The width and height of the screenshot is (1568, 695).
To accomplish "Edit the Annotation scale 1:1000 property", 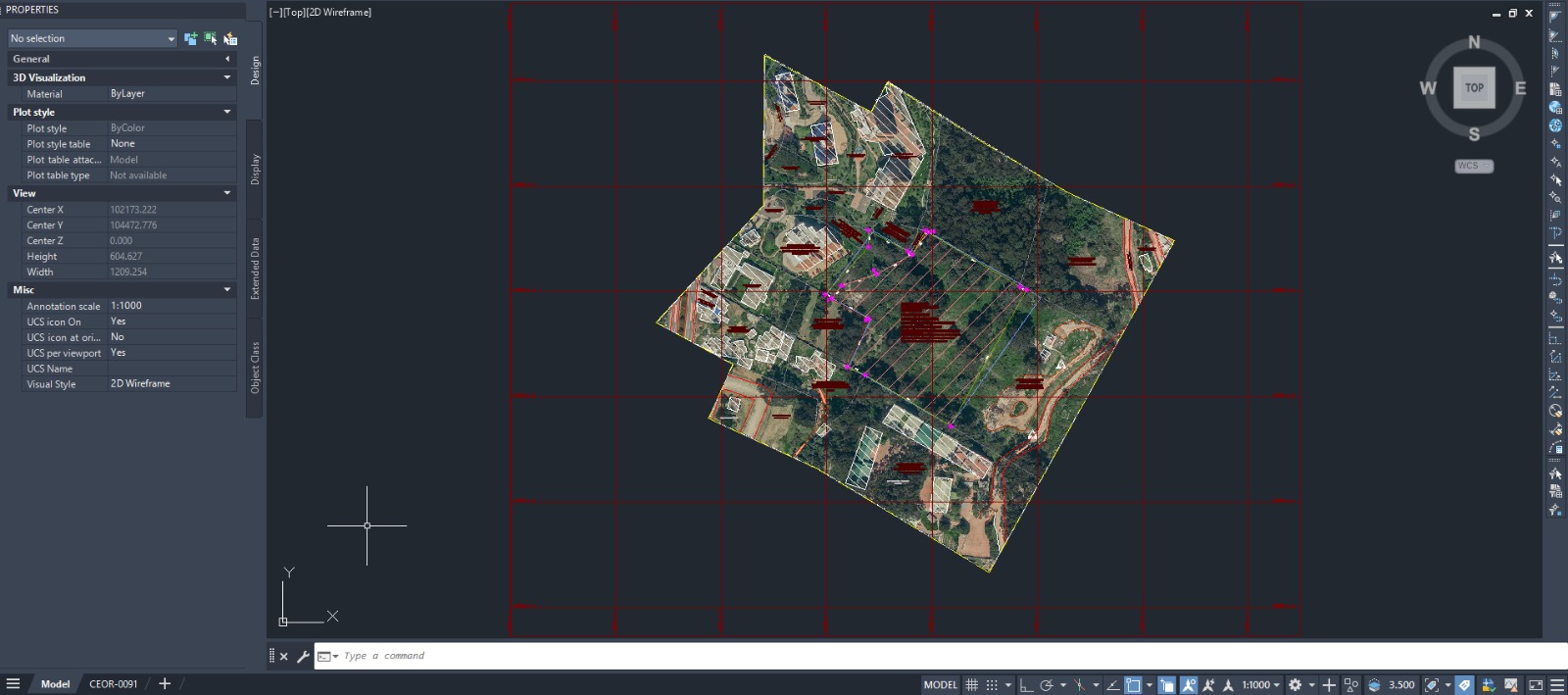I will coord(171,306).
